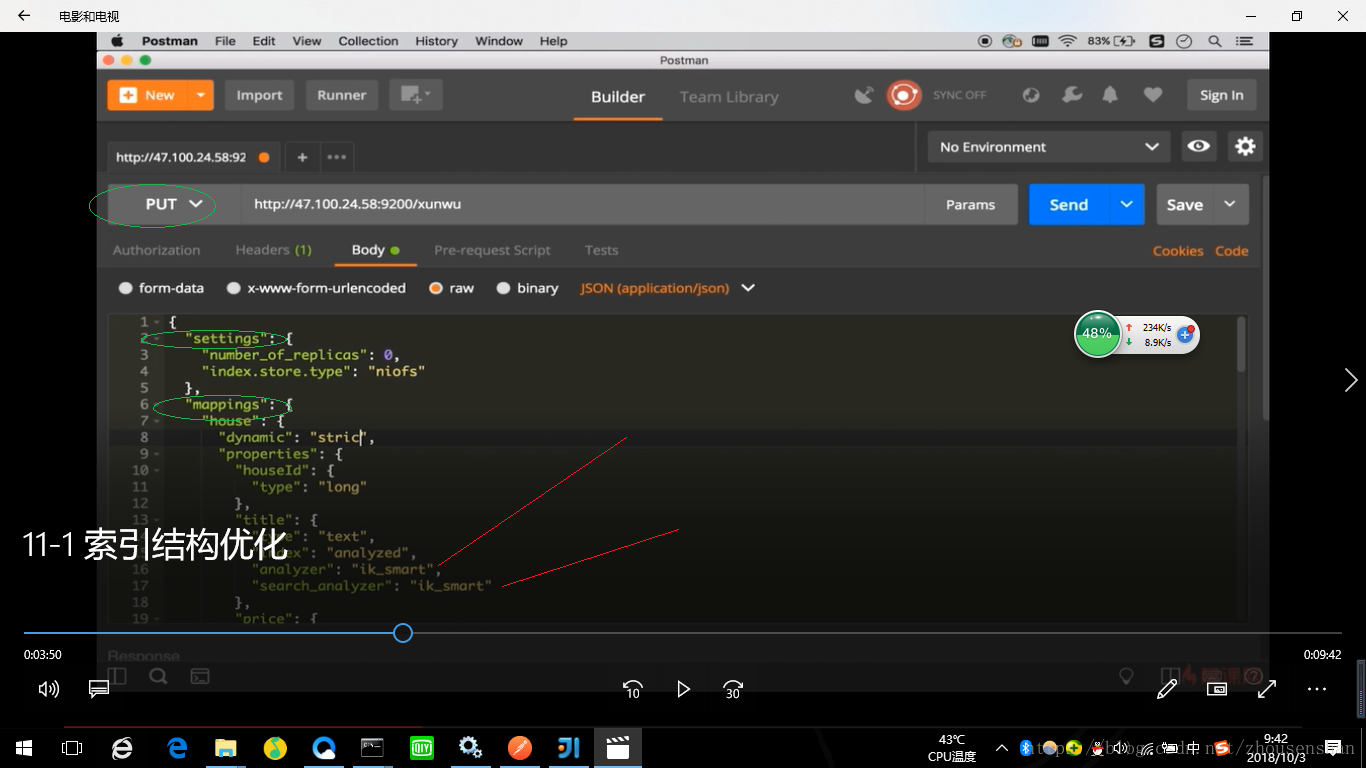Open the Authorization tab
Screen dimensions: 1366x768
(156, 250)
